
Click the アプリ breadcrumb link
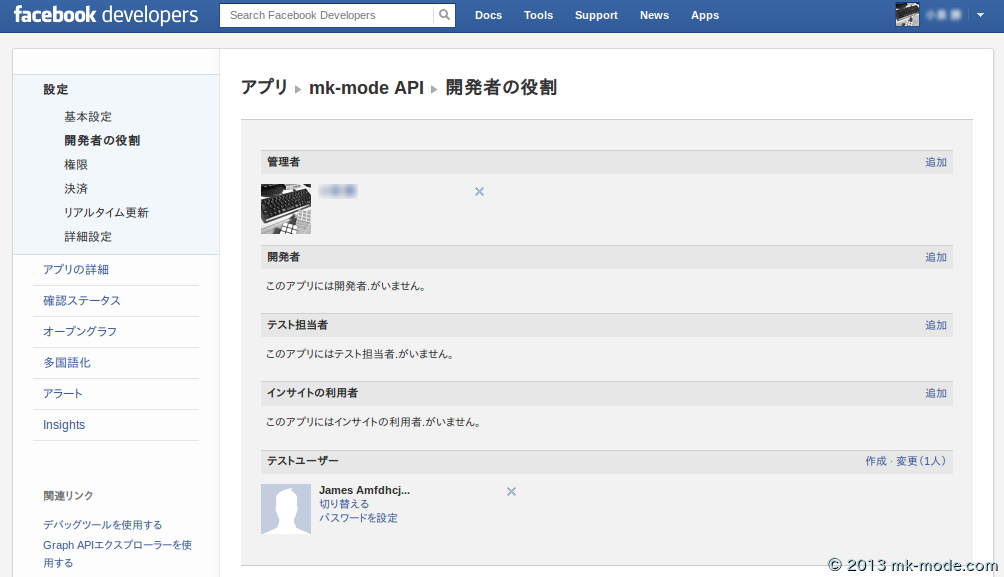click(x=264, y=88)
